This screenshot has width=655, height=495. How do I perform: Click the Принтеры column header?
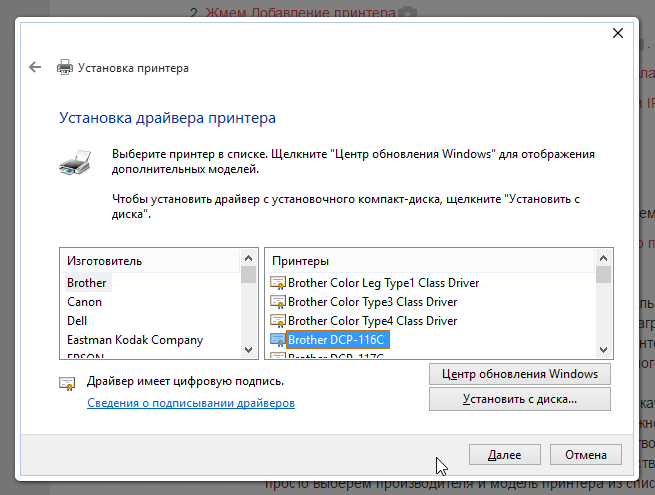click(x=429, y=261)
